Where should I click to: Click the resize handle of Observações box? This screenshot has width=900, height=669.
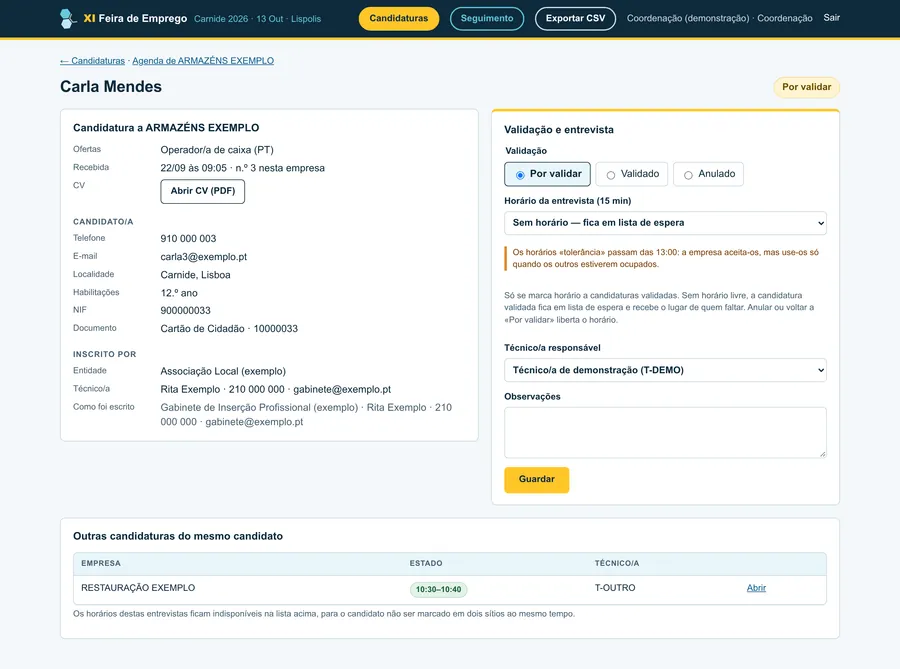pyautogui.click(x=823, y=454)
